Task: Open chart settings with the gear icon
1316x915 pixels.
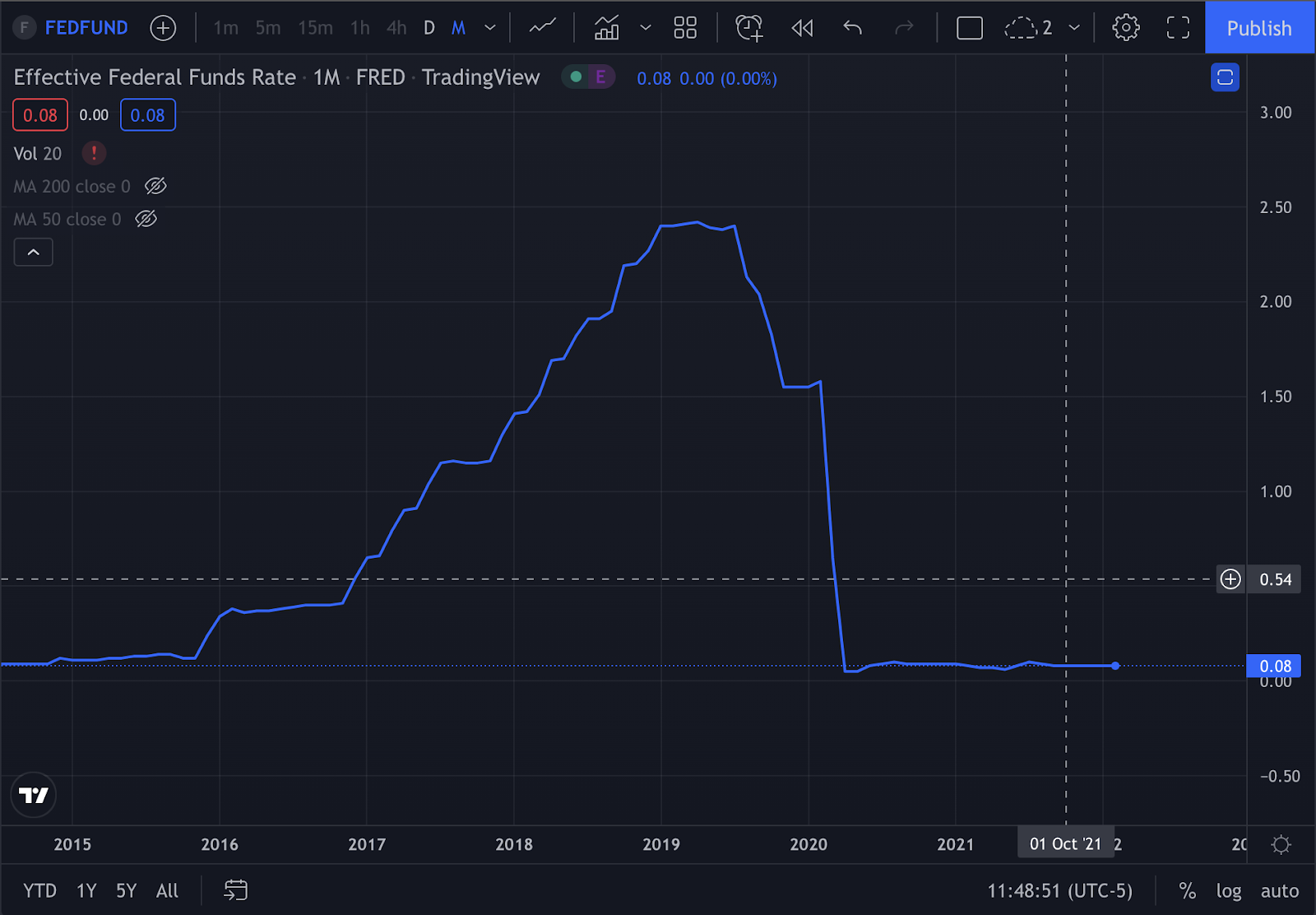Action: 1126,28
